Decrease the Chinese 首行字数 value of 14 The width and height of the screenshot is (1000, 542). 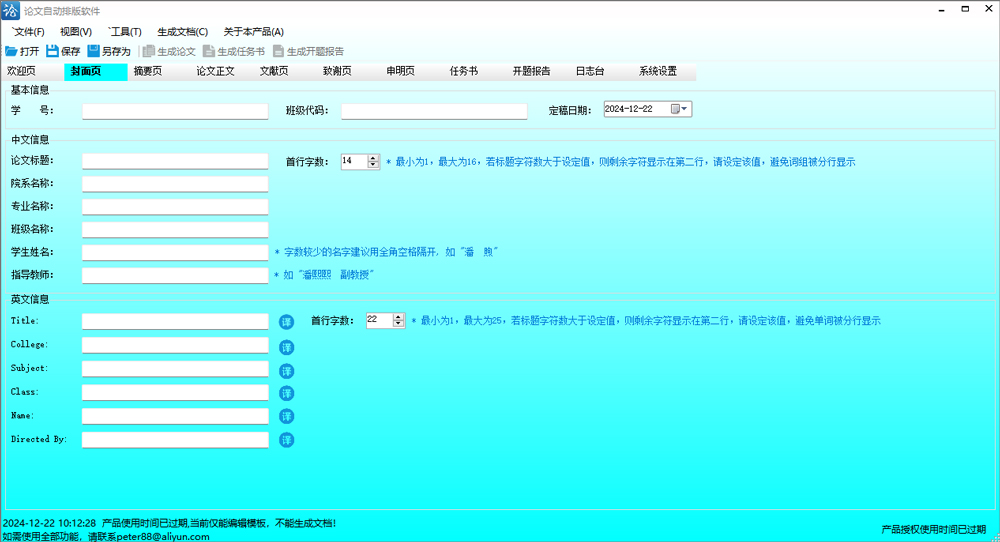click(x=373, y=165)
